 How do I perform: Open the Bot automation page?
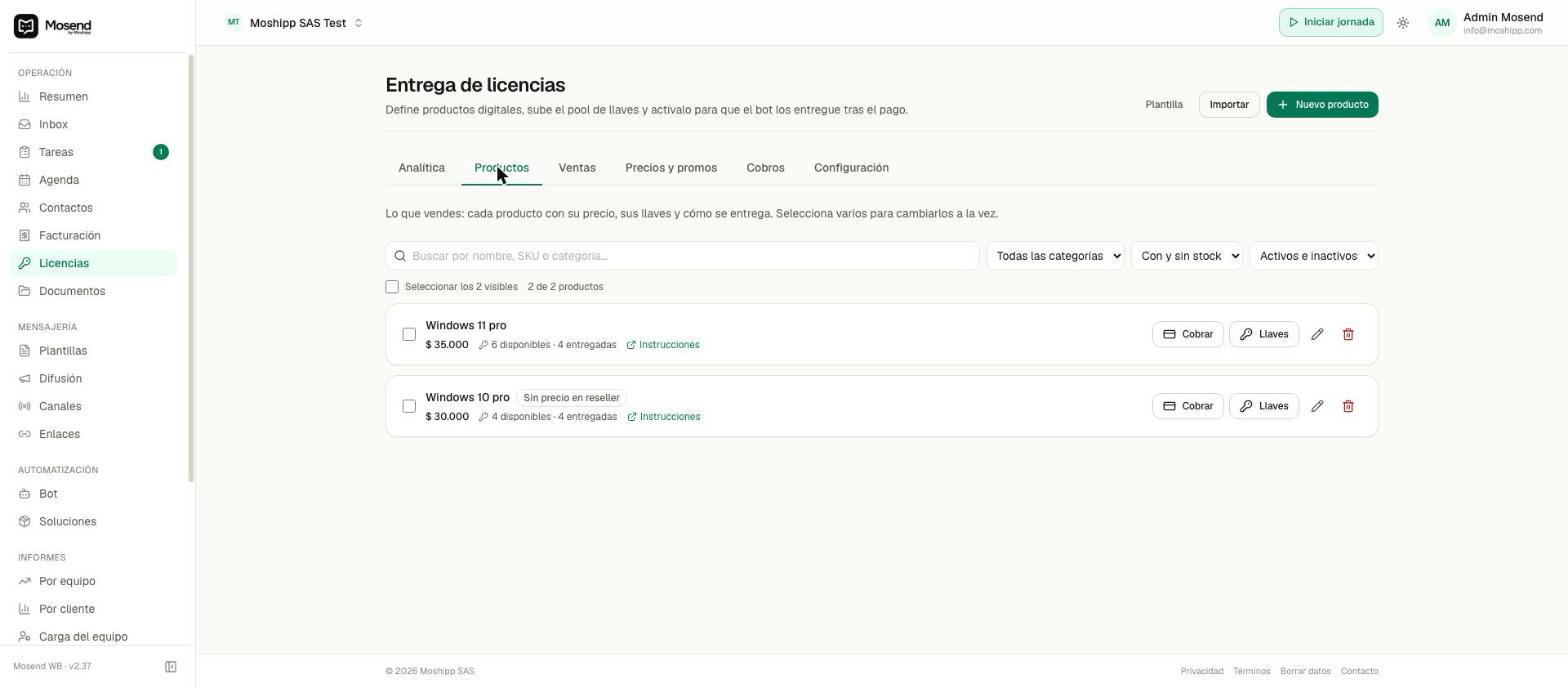[x=94, y=494]
